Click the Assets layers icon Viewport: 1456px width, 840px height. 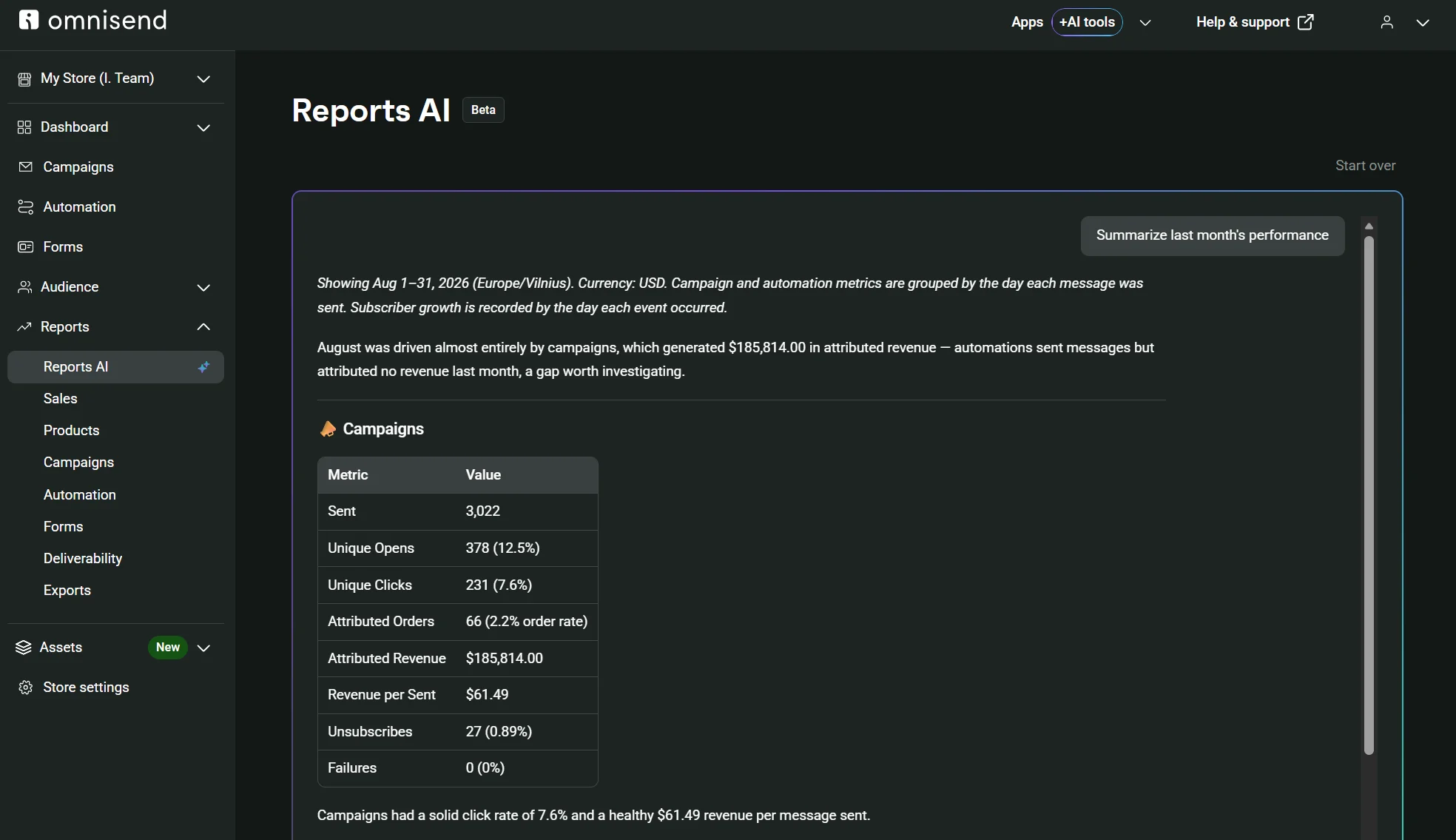click(24, 648)
